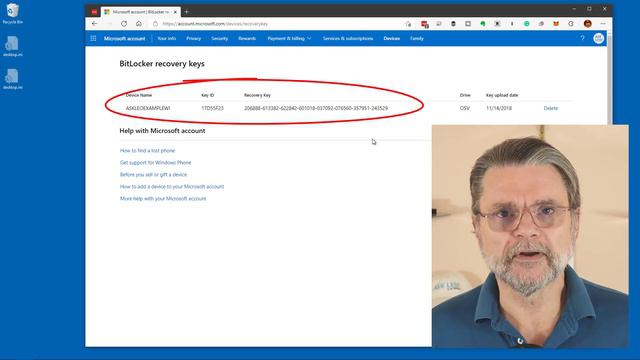Image resolution: width=640 pixels, height=360 pixels.
Task: Open the Devices menu item
Action: point(391,38)
